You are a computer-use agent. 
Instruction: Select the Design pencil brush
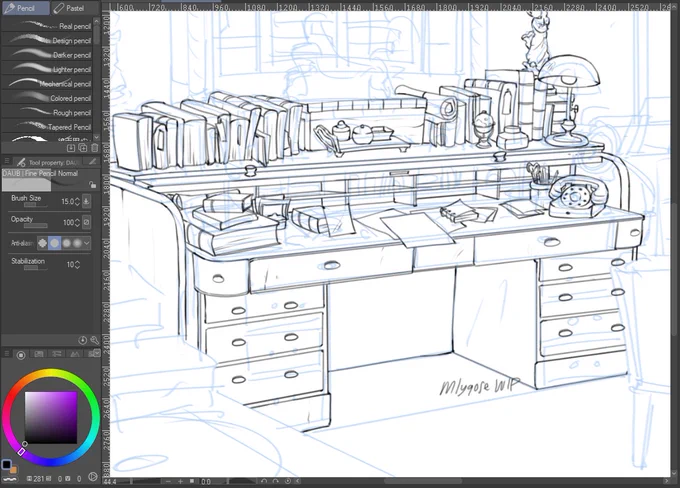pyautogui.click(x=47, y=40)
